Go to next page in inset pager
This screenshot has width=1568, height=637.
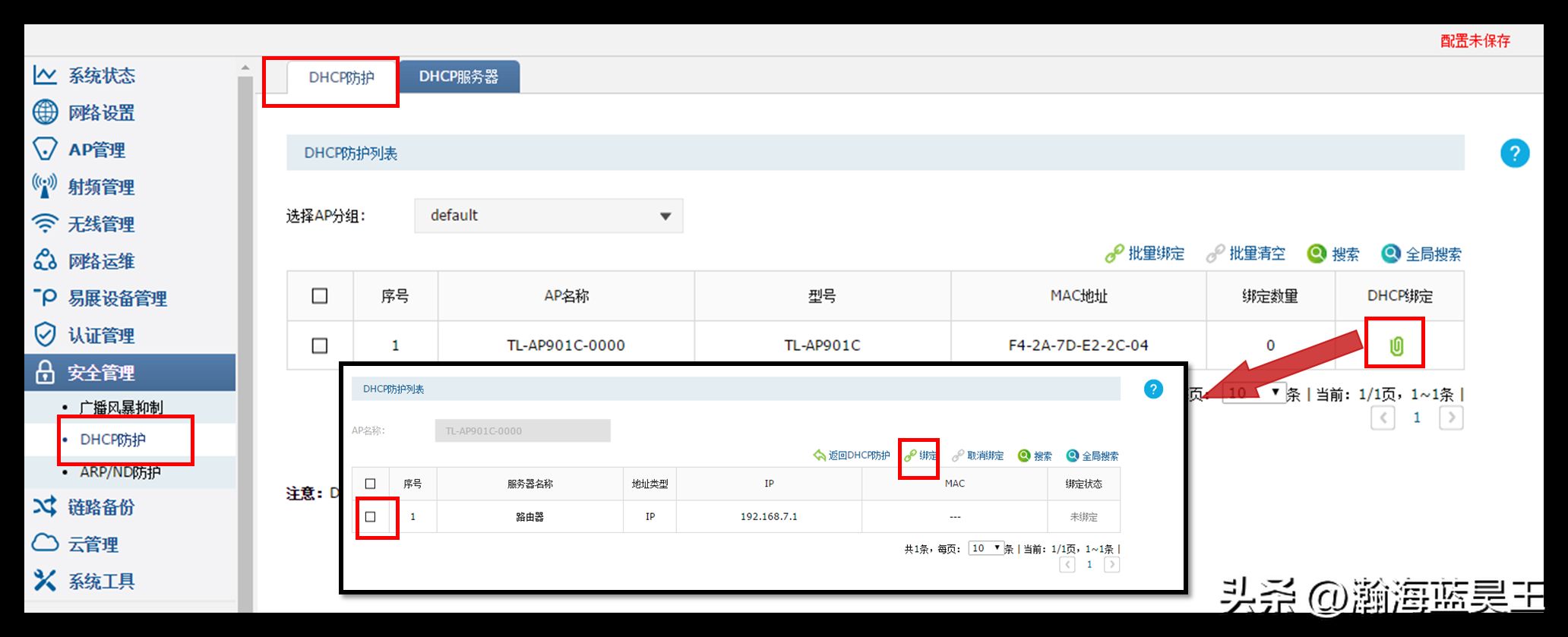(1111, 564)
